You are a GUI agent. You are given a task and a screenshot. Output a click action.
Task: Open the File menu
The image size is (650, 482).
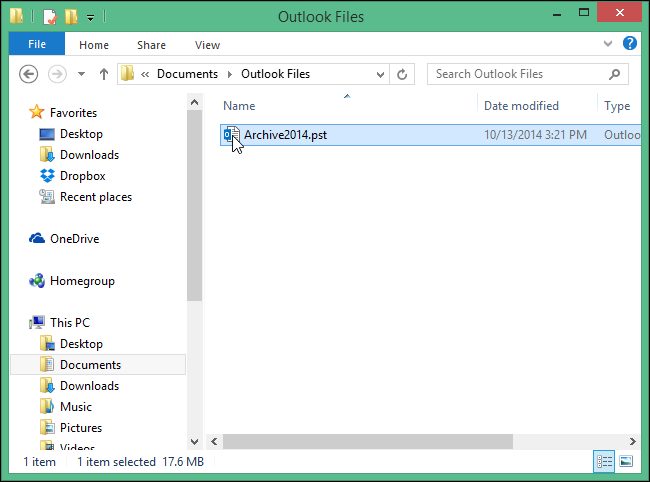tap(37, 45)
